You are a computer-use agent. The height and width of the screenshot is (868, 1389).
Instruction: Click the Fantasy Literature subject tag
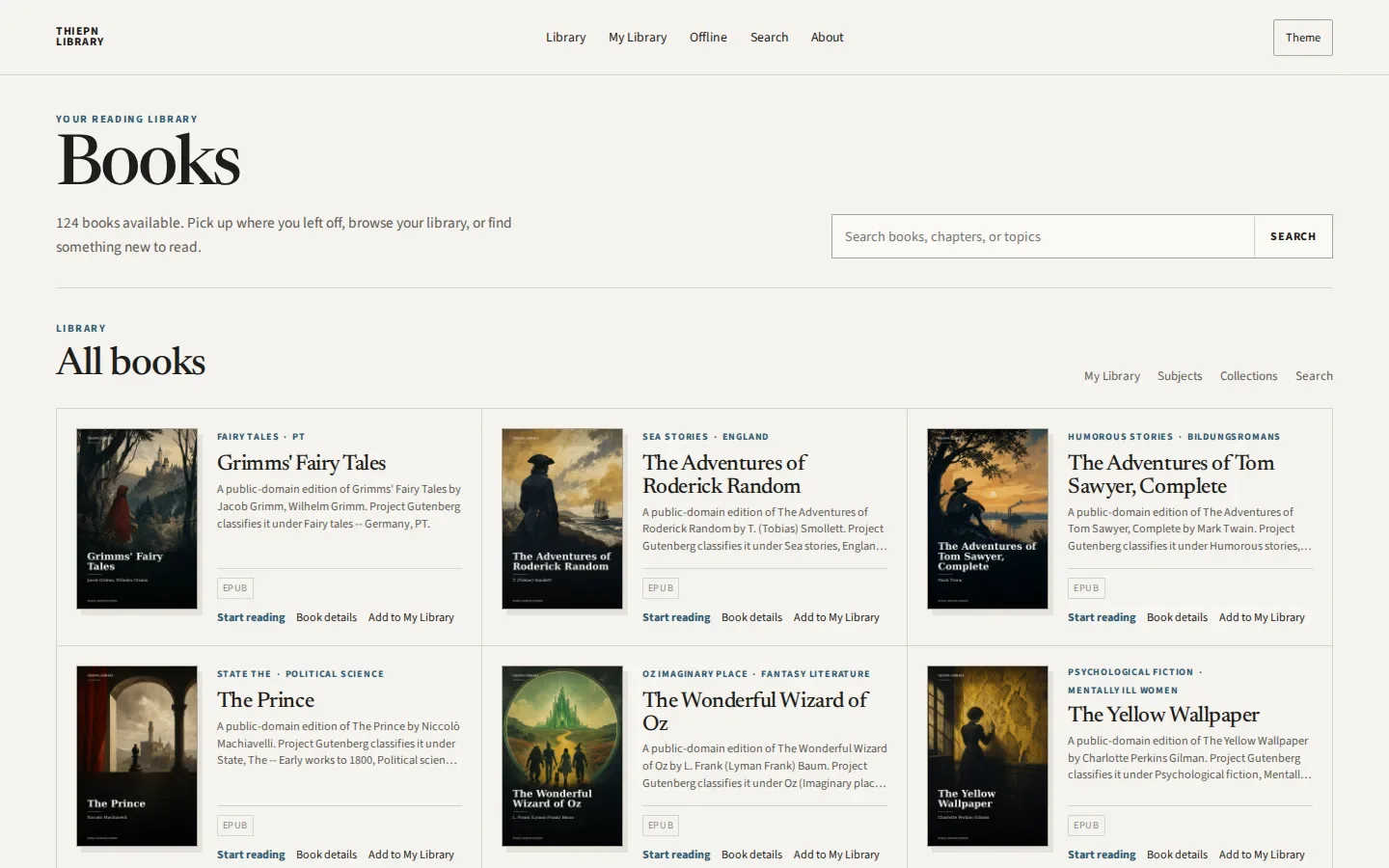point(815,674)
